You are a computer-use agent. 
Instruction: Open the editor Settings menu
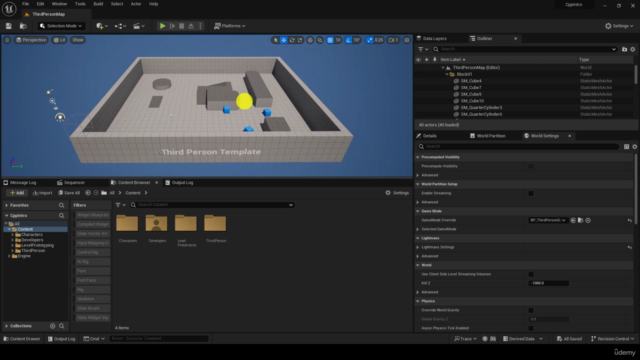tap(619, 26)
